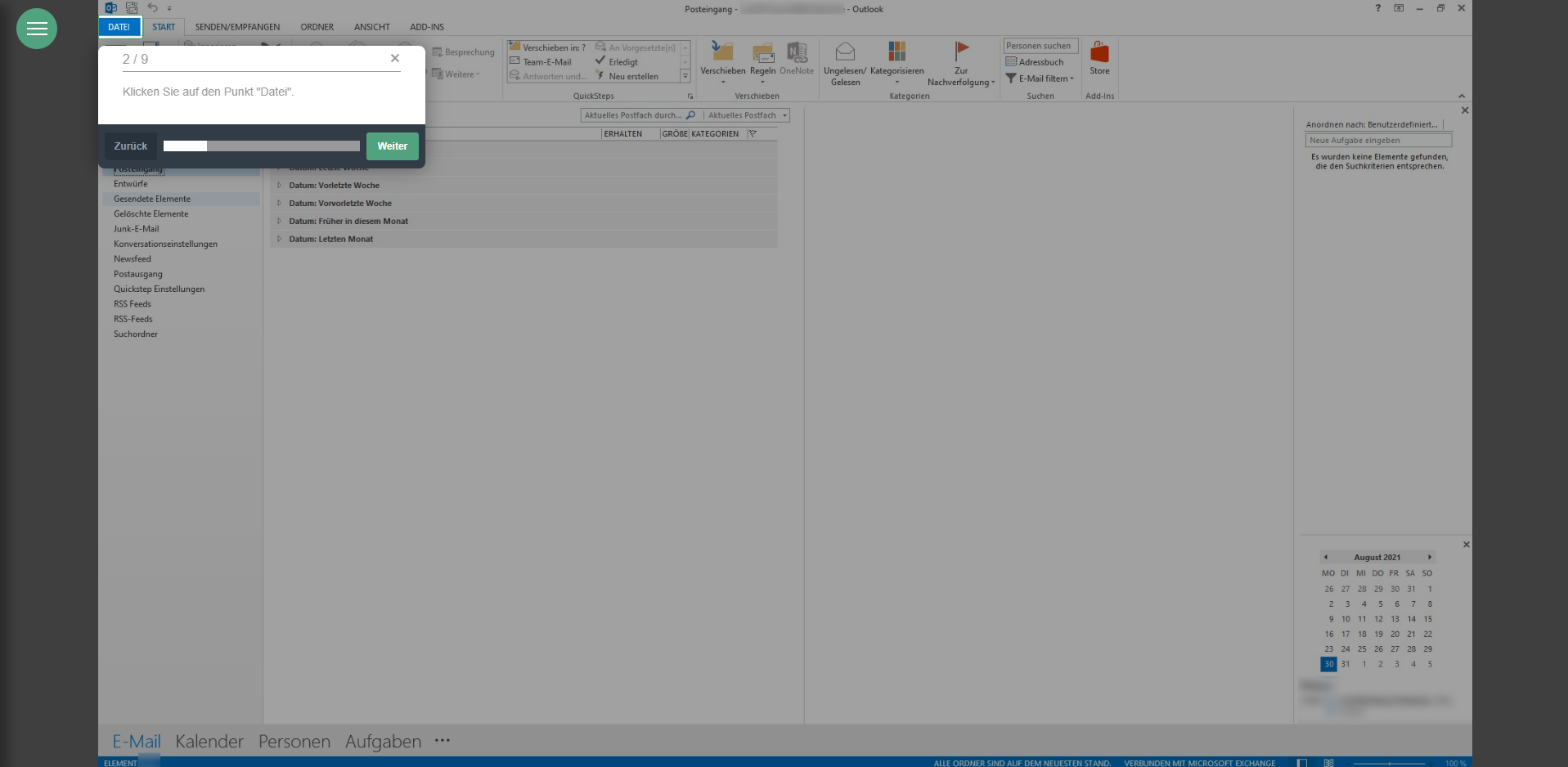Click the tutorial progress bar
Viewport: 1568px width, 767px height.
261,146
